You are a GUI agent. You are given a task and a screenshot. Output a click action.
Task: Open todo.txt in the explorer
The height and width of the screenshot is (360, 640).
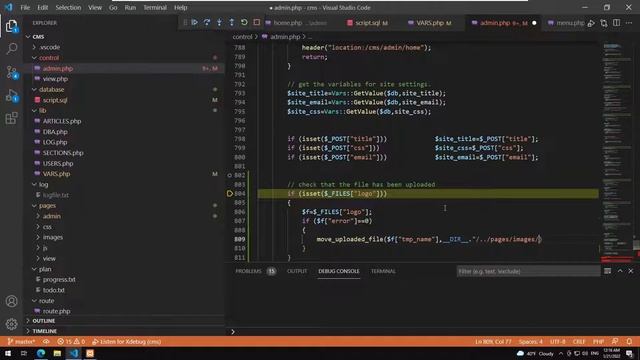coord(53,290)
